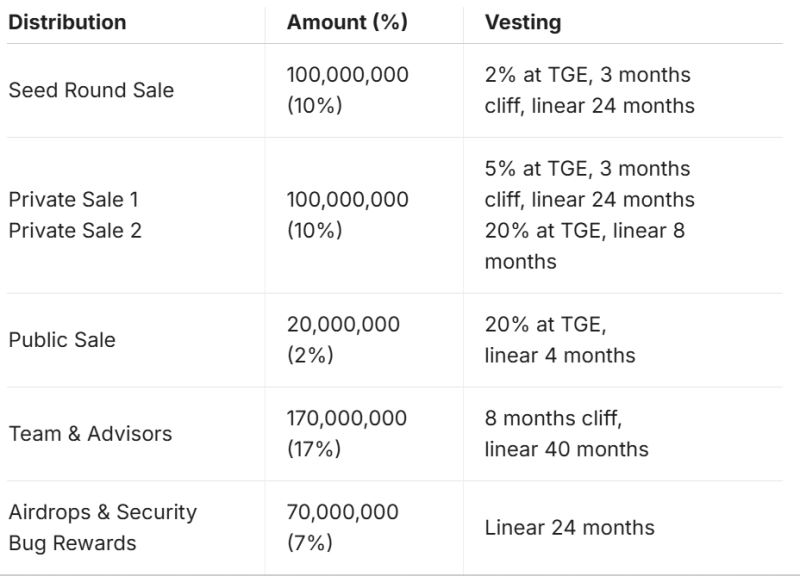Click the Amount (%) column header
800x576 pixels.
tap(347, 22)
